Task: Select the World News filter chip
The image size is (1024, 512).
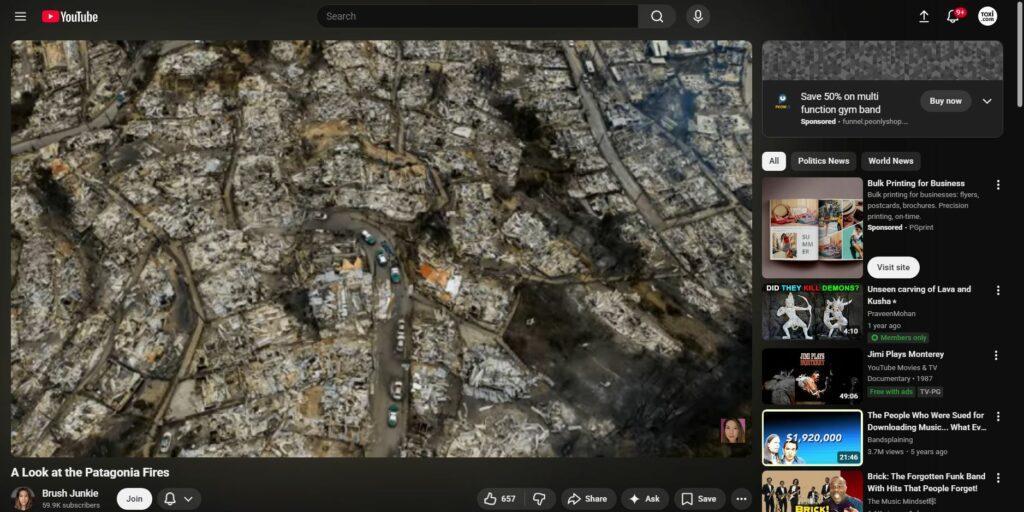Action: [890, 161]
